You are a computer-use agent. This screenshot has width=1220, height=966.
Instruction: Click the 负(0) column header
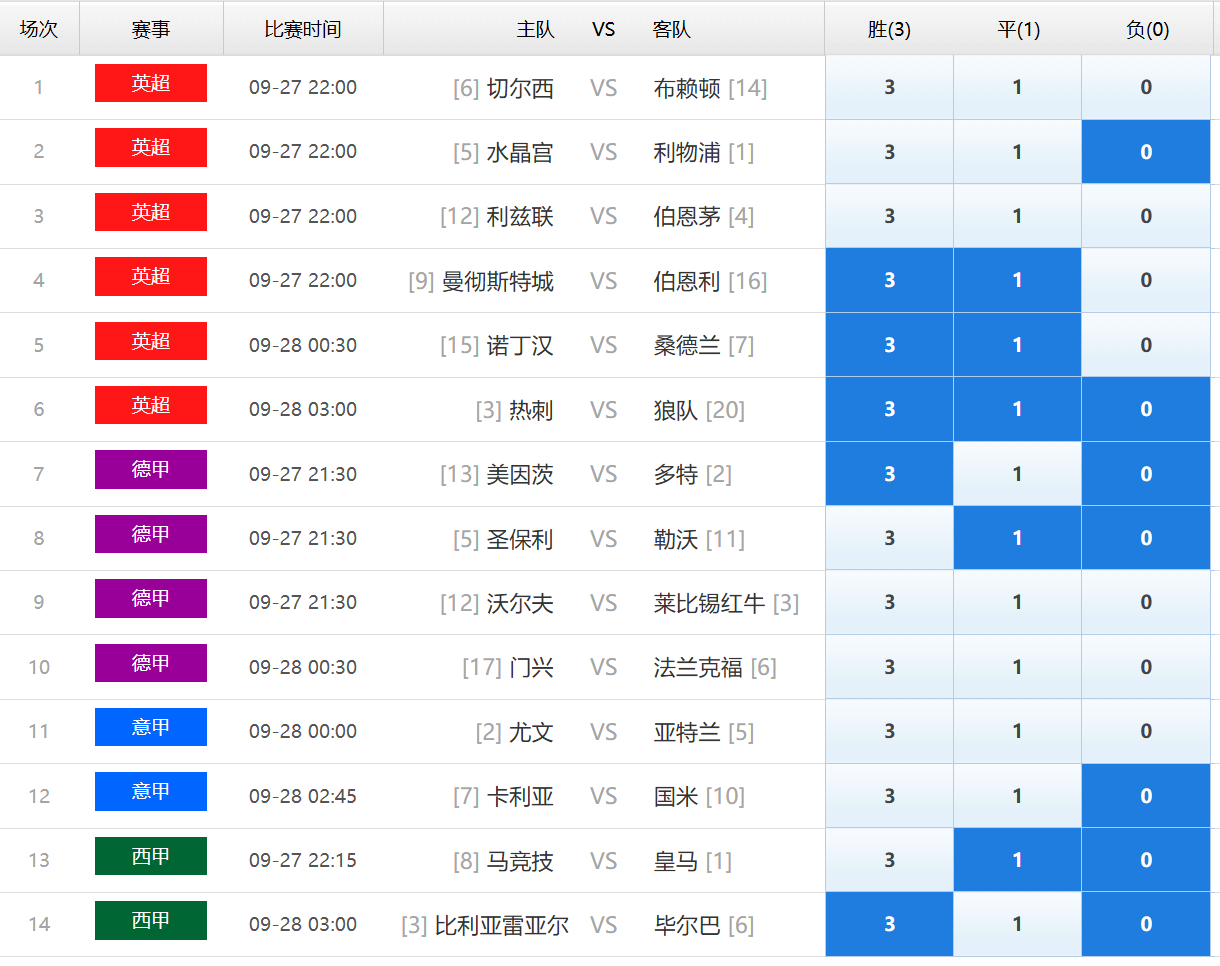coord(1146,29)
